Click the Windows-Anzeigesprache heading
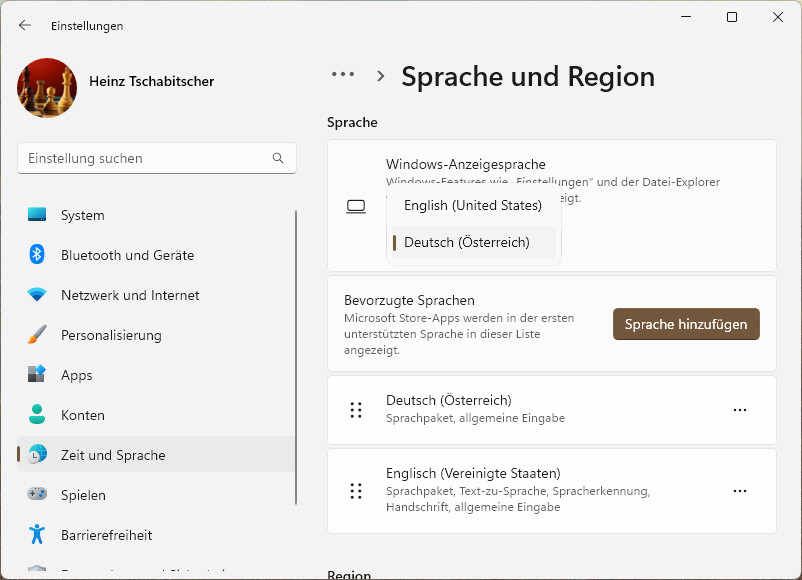The height and width of the screenshot is (580, 802). pyautogui.click(x=465, y=164)
